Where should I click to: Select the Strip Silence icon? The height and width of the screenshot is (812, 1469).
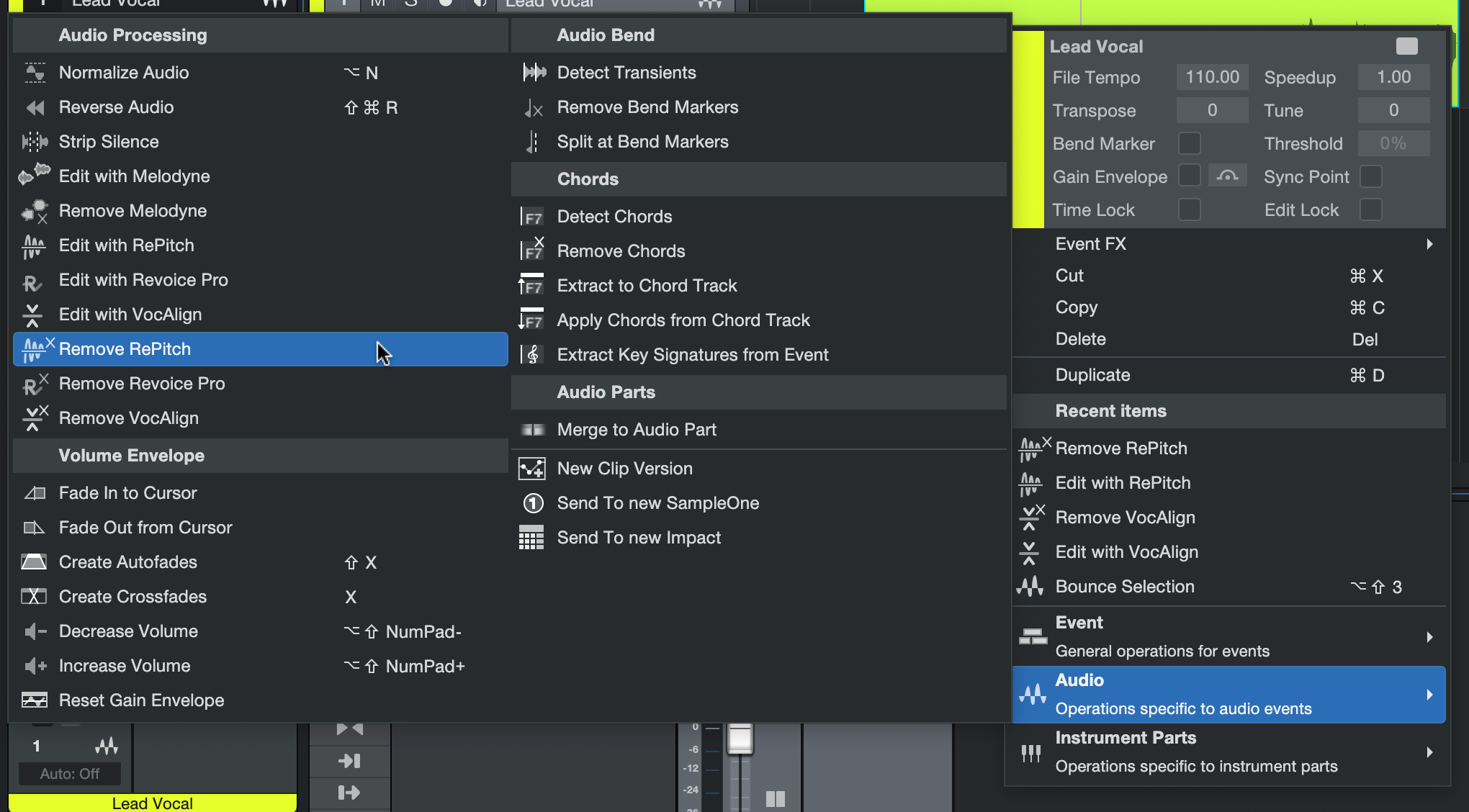pos(34,142)
